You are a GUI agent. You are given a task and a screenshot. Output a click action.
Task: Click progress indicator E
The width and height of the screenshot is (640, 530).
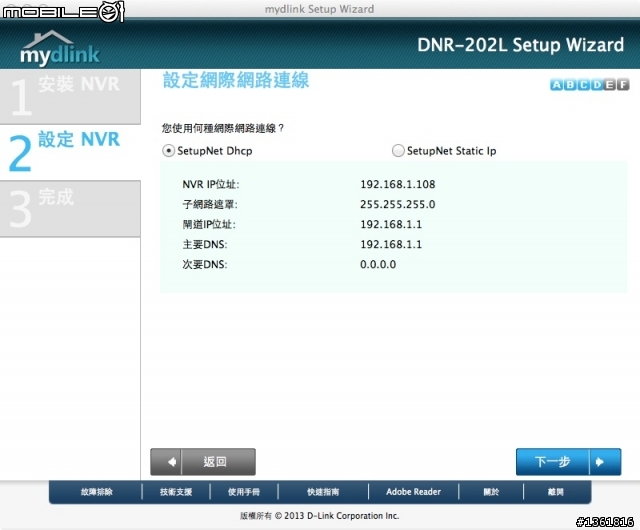point(610,85)
